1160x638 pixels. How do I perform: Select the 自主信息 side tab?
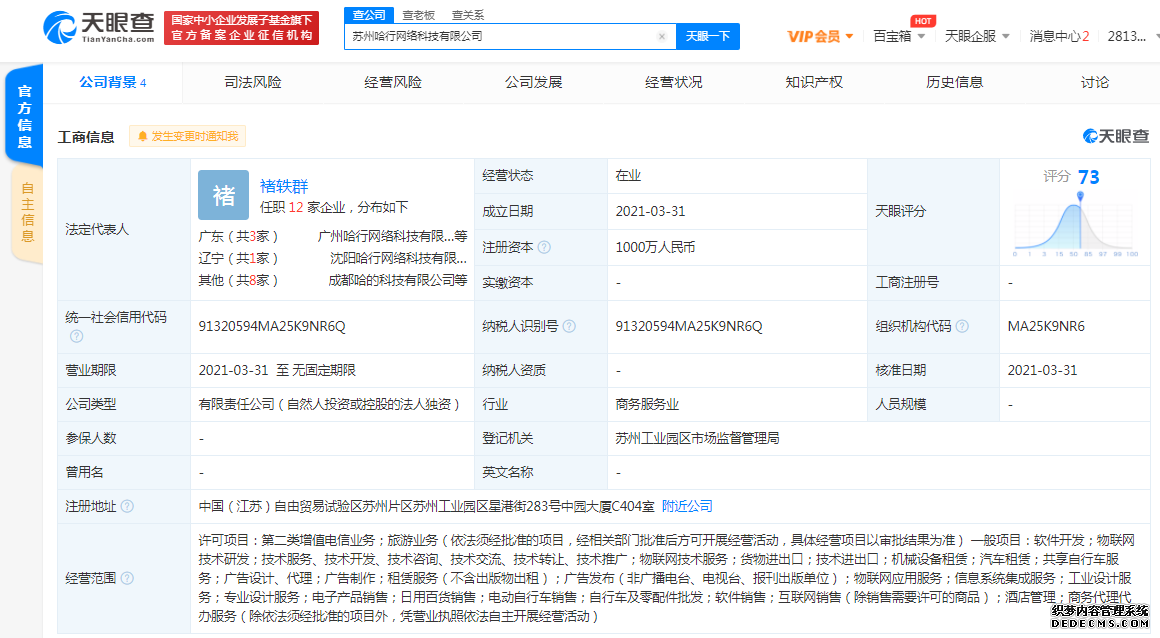(x=27, y=212)
